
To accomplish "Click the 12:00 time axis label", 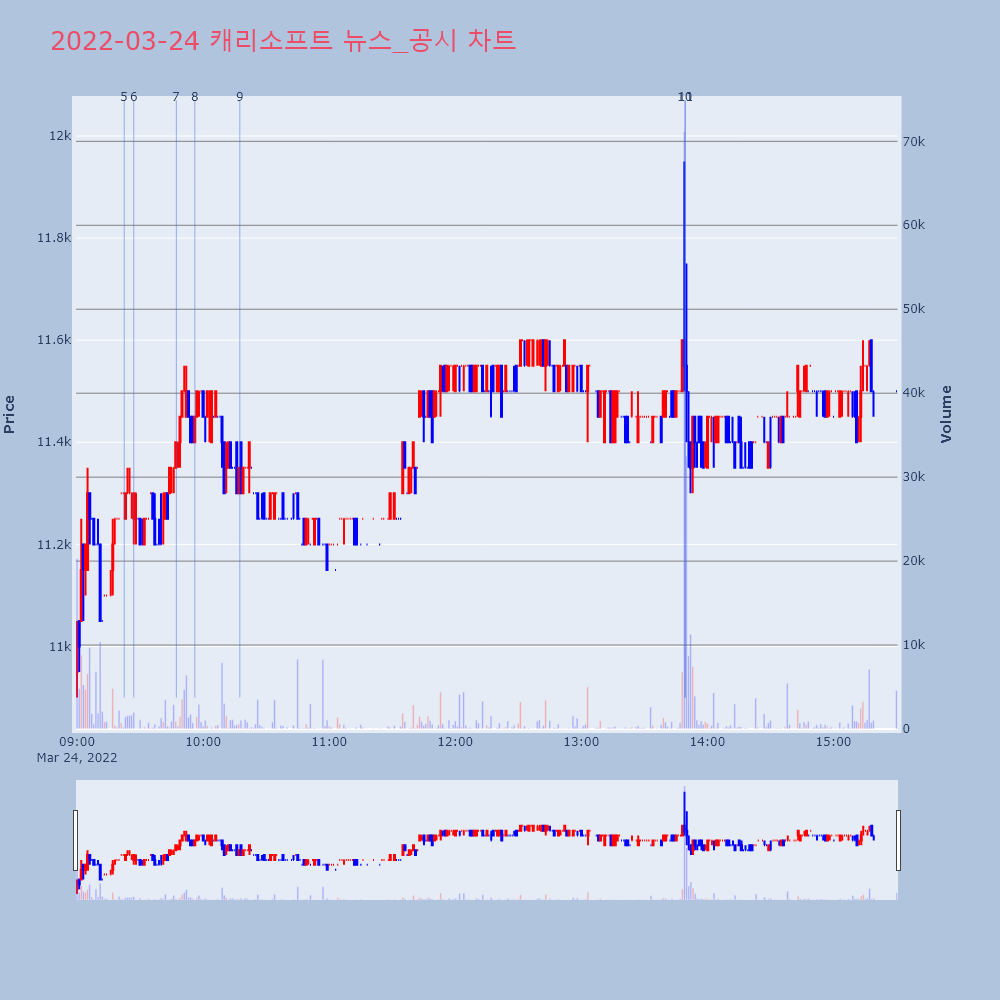I will [x=455, y=742].
